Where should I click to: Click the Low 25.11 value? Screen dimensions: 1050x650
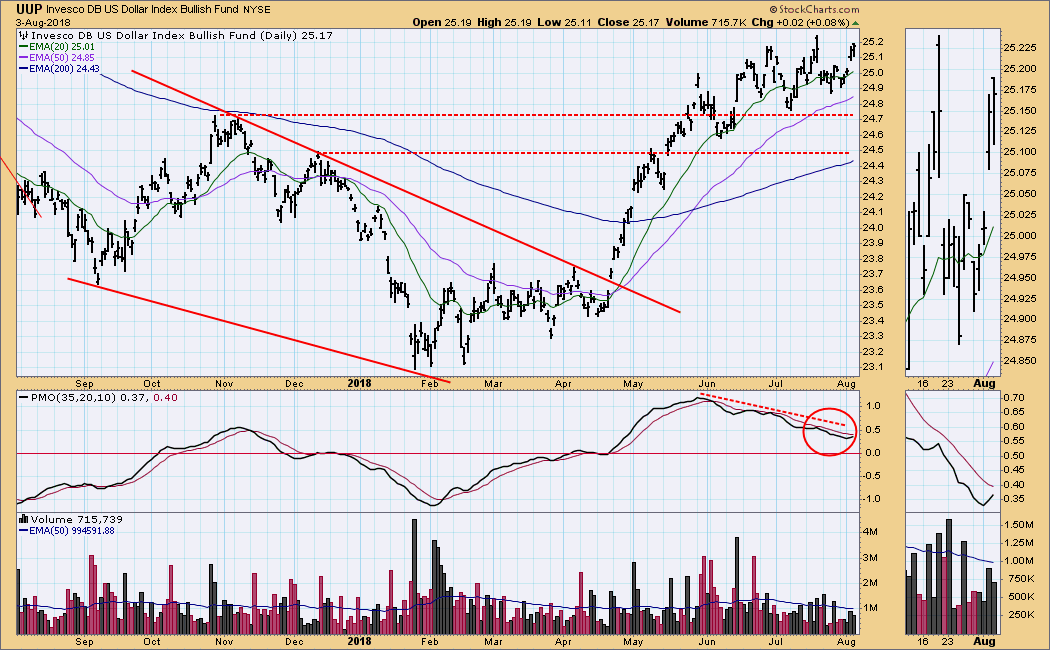[x=565, y=22]
